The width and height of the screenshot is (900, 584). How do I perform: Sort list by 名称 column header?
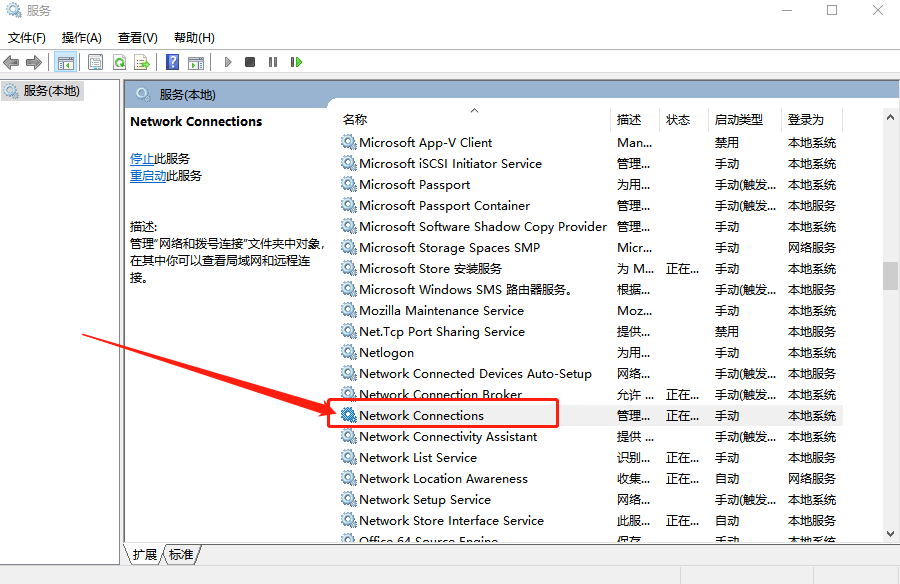tap(355, 119)
